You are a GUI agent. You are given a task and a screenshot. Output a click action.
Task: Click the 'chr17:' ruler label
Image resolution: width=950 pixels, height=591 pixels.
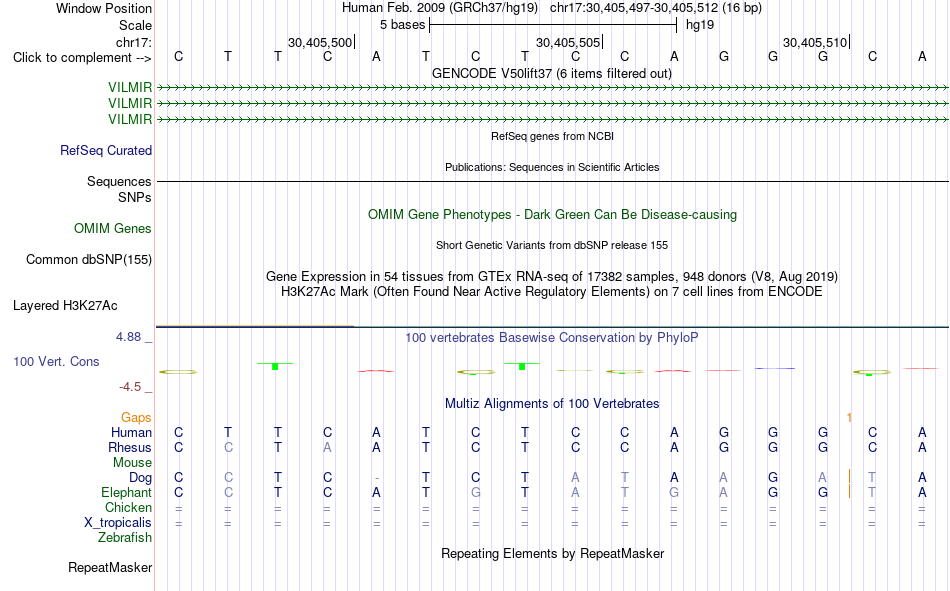point(134,42)
